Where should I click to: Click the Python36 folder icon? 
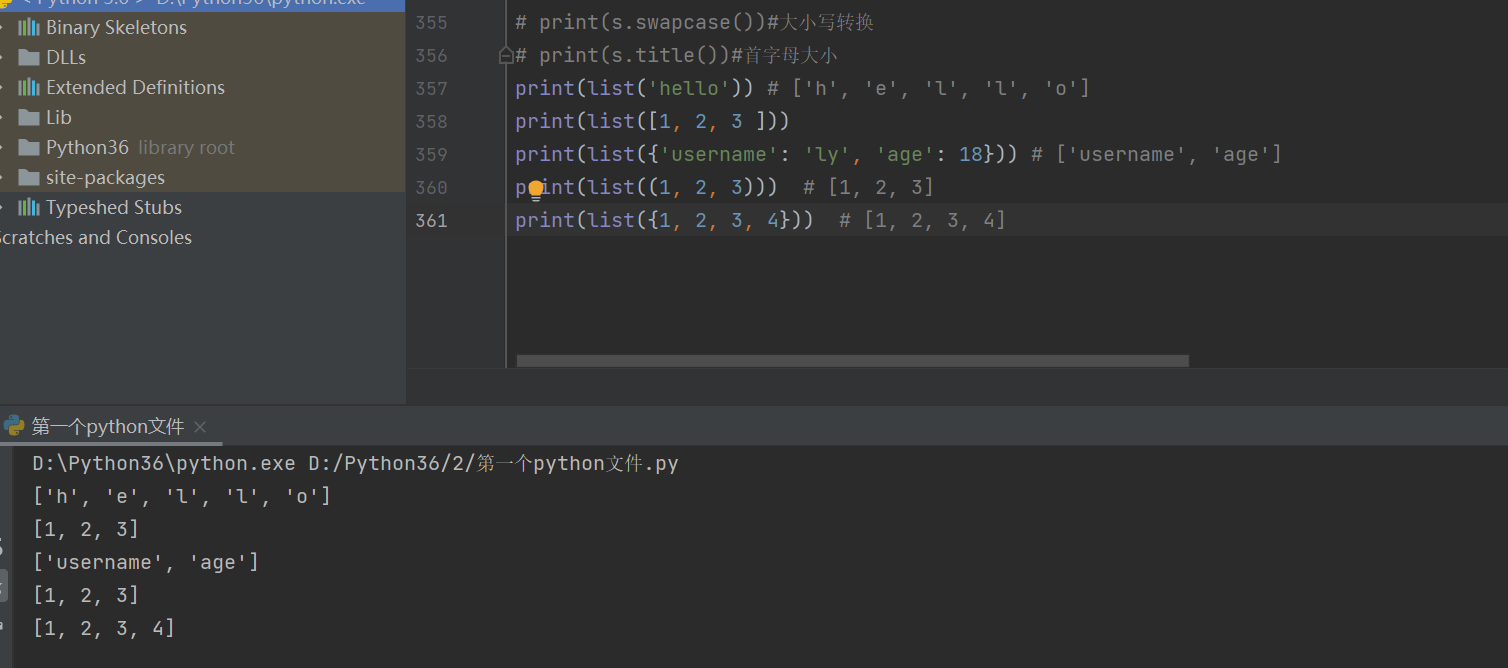coord(29,147)
